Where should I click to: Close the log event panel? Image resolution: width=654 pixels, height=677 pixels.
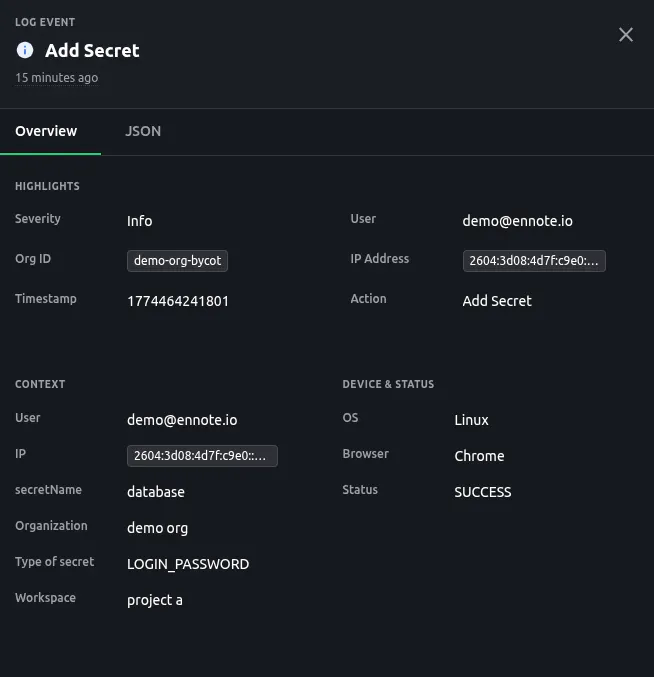coord(626,35)
